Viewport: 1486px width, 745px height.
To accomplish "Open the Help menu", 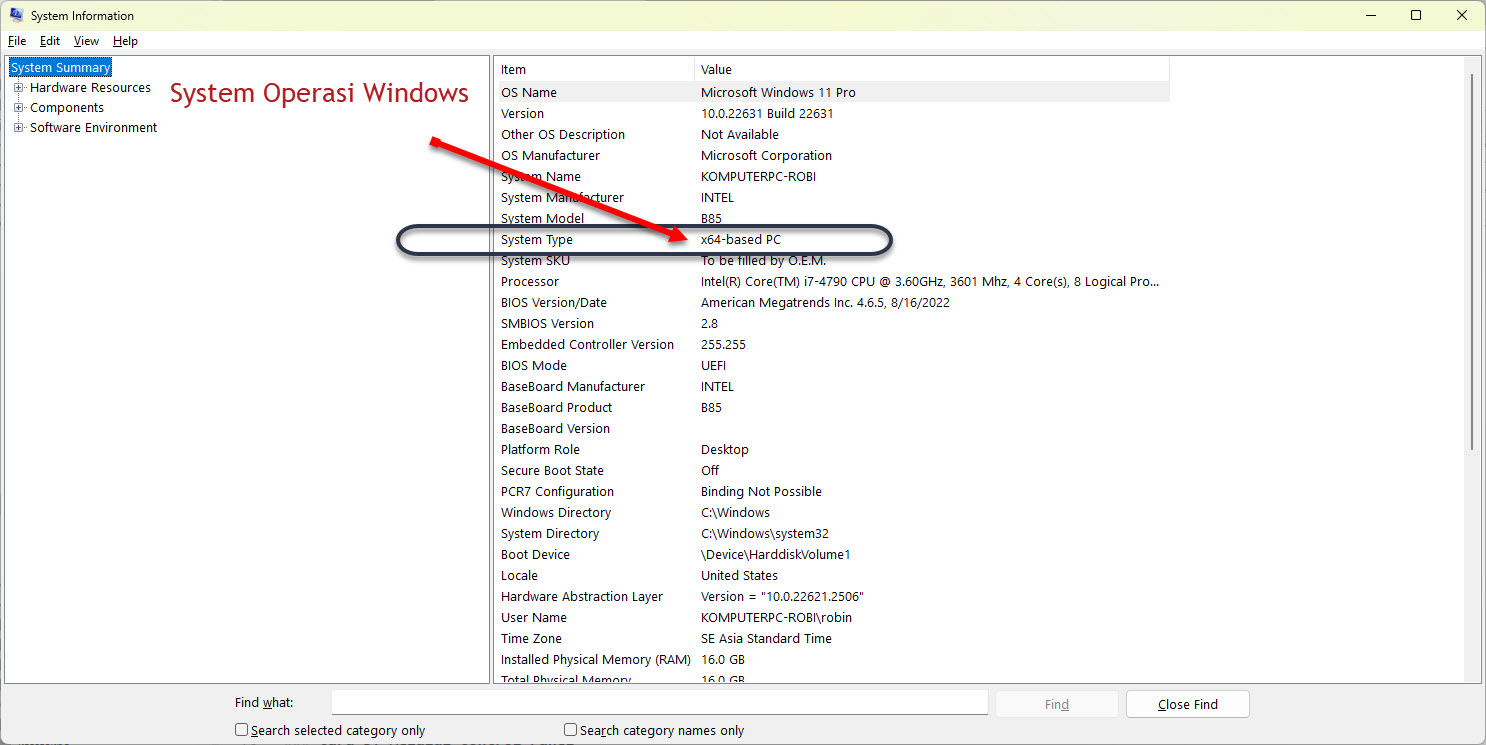I will tap(125, 41).
